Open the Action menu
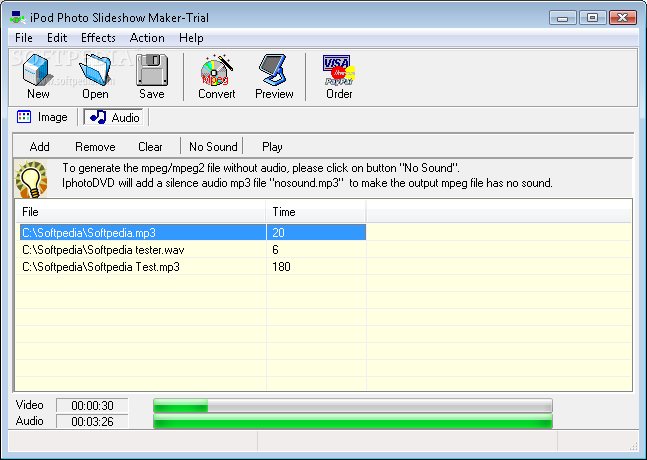The height and width of the screenshot is (460, 647). (147, 38)
